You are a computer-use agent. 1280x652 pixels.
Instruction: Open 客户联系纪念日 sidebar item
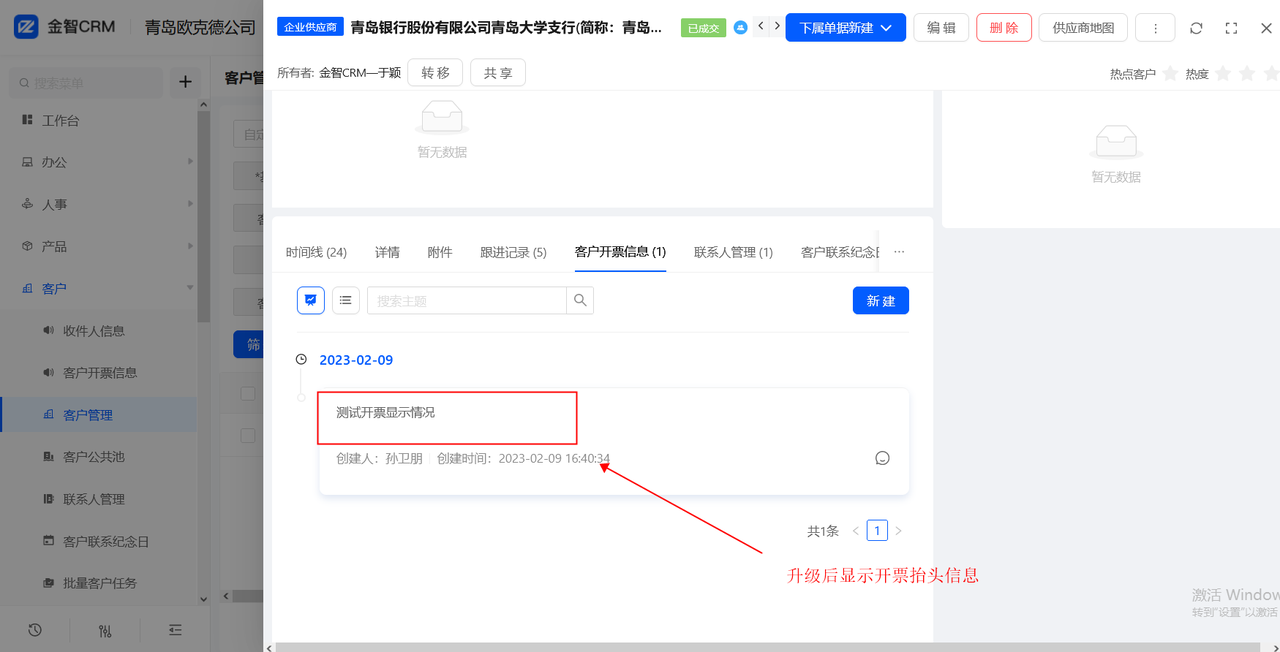coord(106,541)
